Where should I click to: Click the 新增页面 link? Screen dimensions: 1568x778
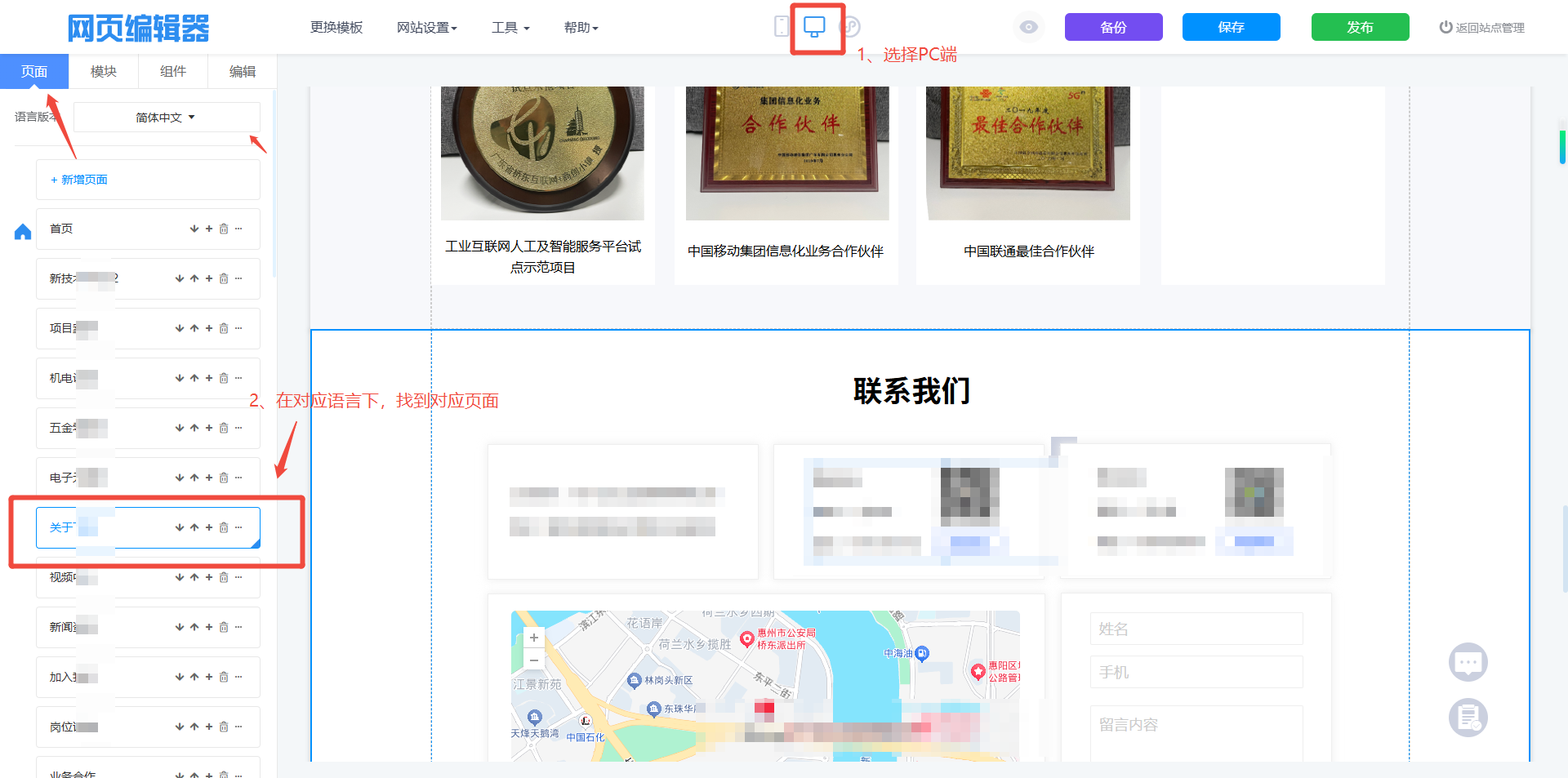click(x=79, y=180)
